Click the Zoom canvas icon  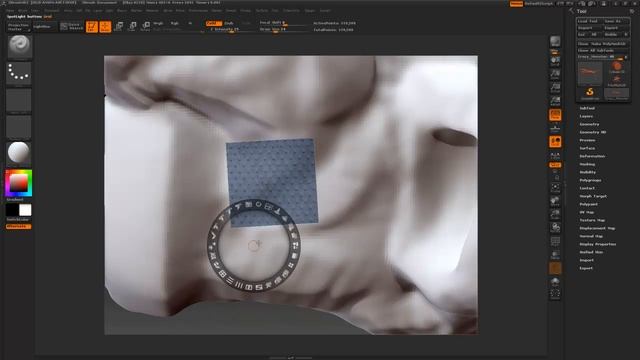tap(555, 74)
